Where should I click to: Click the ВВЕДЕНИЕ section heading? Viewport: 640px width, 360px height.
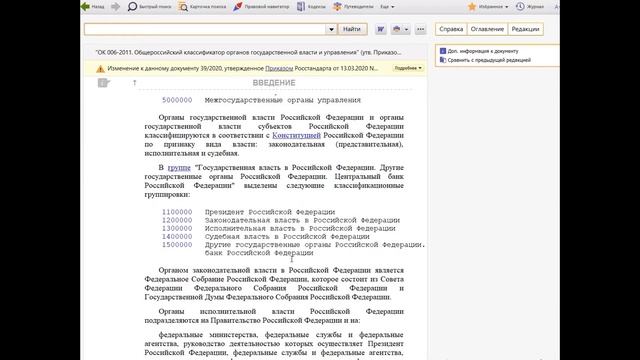(x=274, y=82)
